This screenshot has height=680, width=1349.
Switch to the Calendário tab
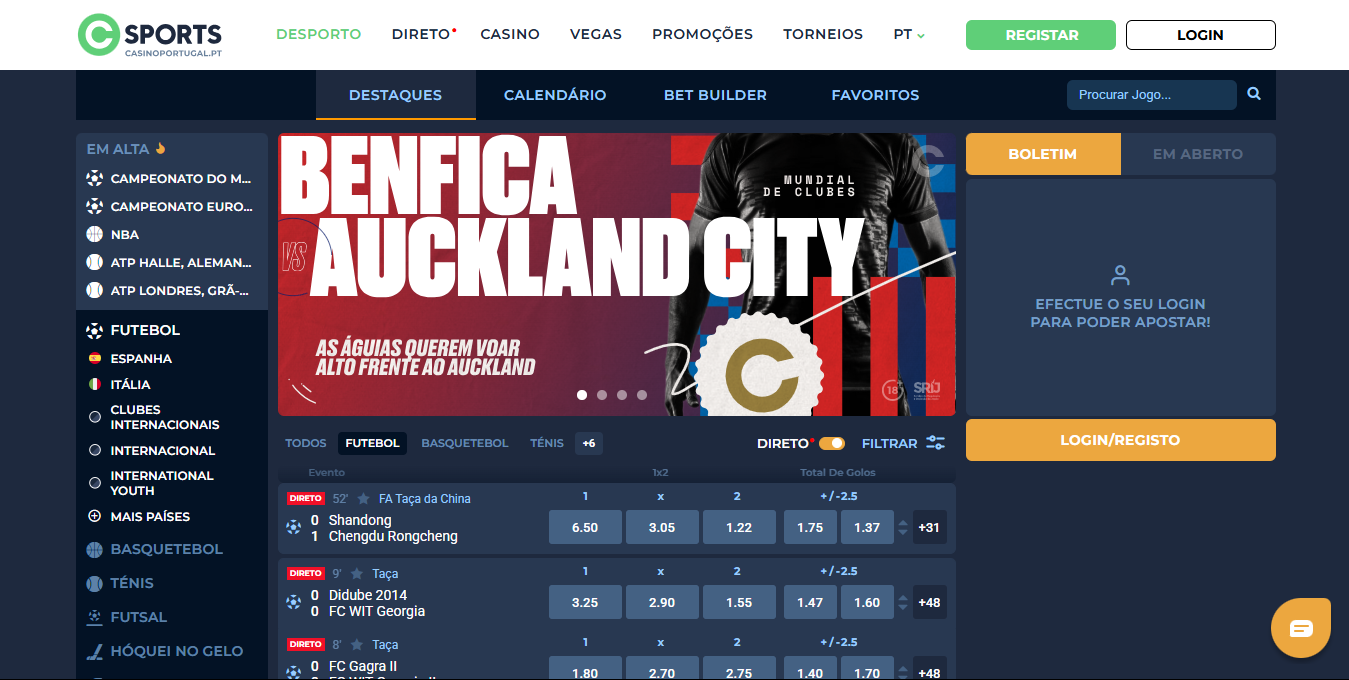(x=555, y=95)
